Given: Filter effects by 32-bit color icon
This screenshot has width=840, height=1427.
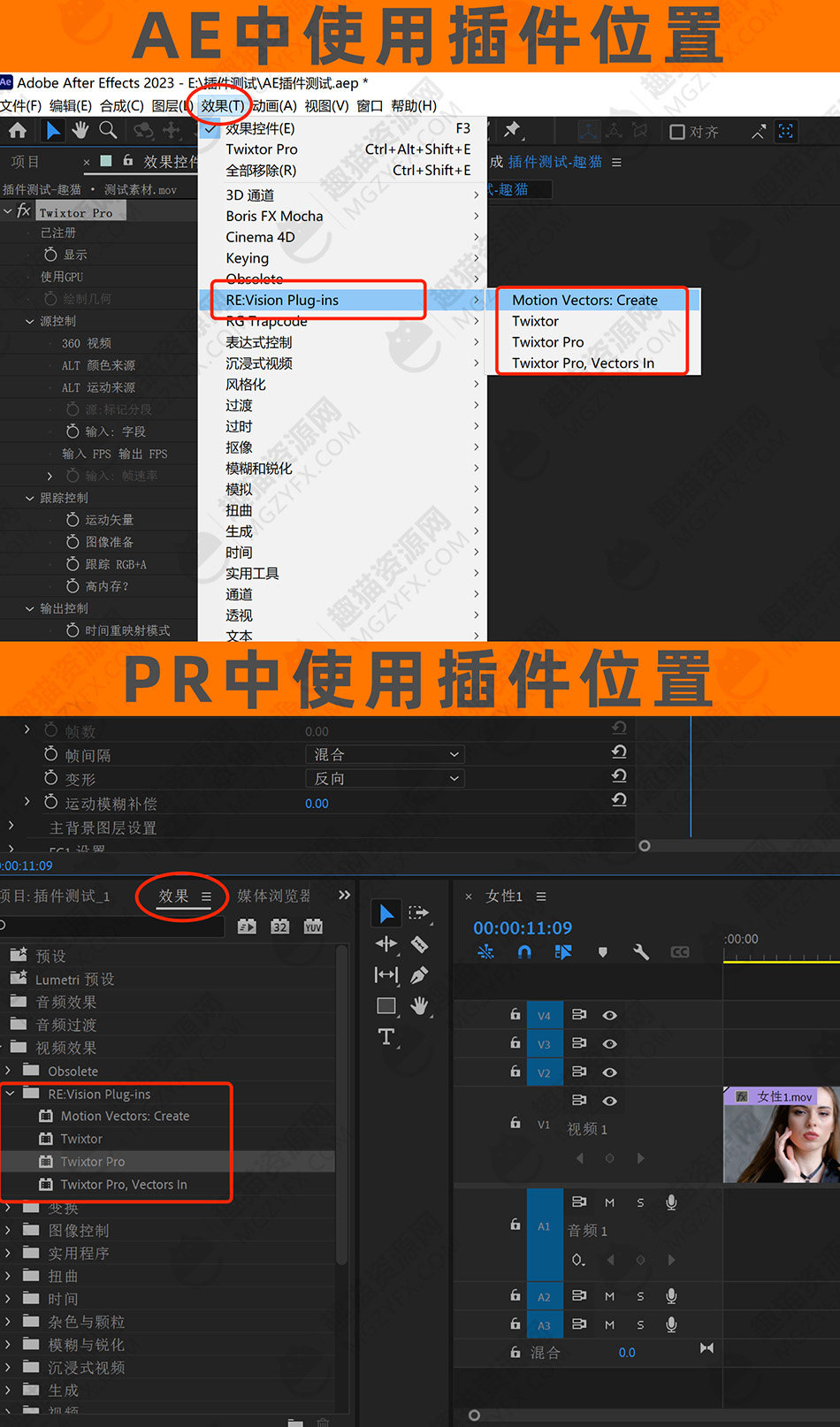Looking at the screenshot, I should point(280,926).
